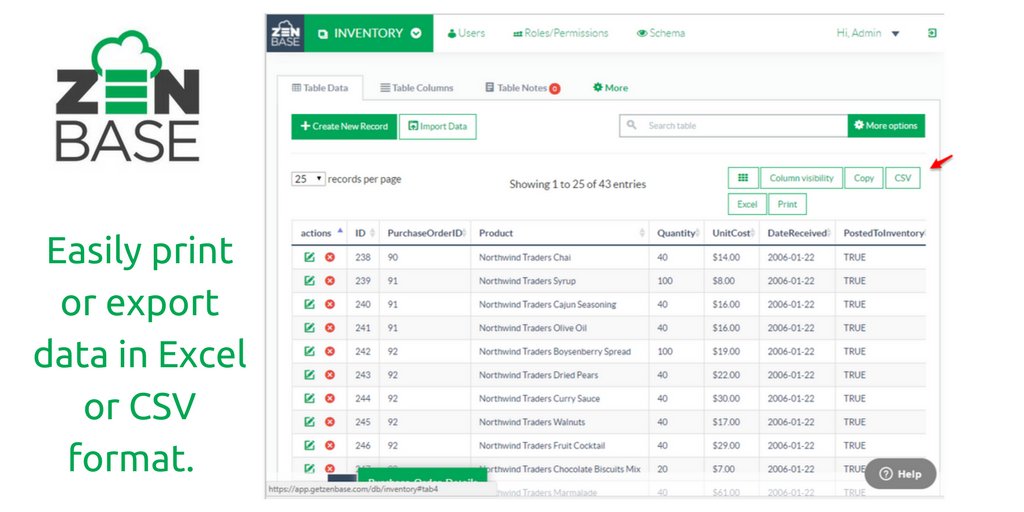The width and height of the screenshot is (1024, 512).
Task: Edit record 241 Olive Oil
Action: tap(310, 328)
